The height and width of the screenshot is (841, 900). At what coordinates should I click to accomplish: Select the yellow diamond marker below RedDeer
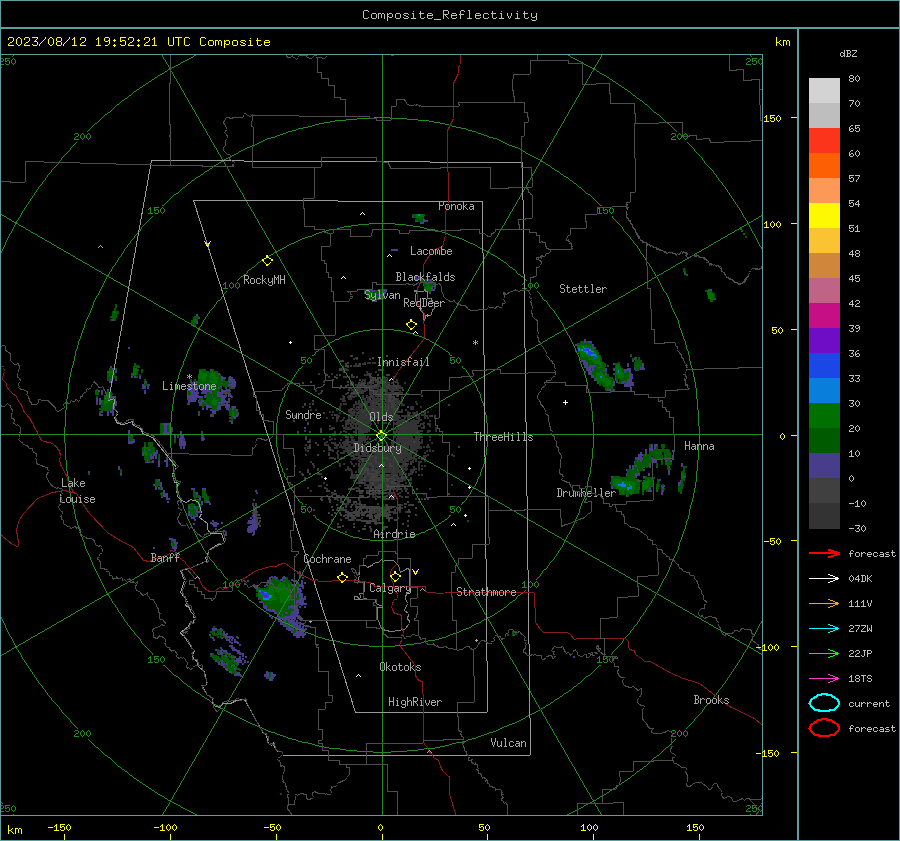(411, 325)
